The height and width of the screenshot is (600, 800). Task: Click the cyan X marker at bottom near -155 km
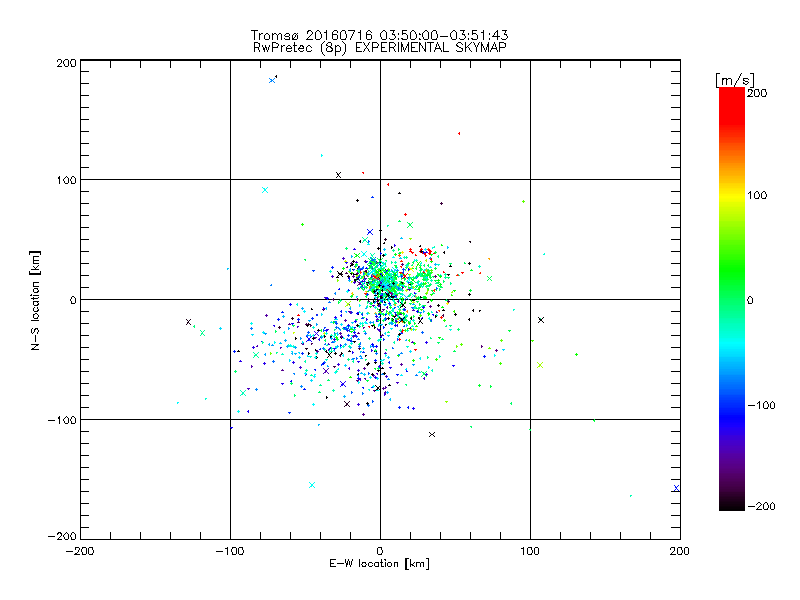(312, 485)
